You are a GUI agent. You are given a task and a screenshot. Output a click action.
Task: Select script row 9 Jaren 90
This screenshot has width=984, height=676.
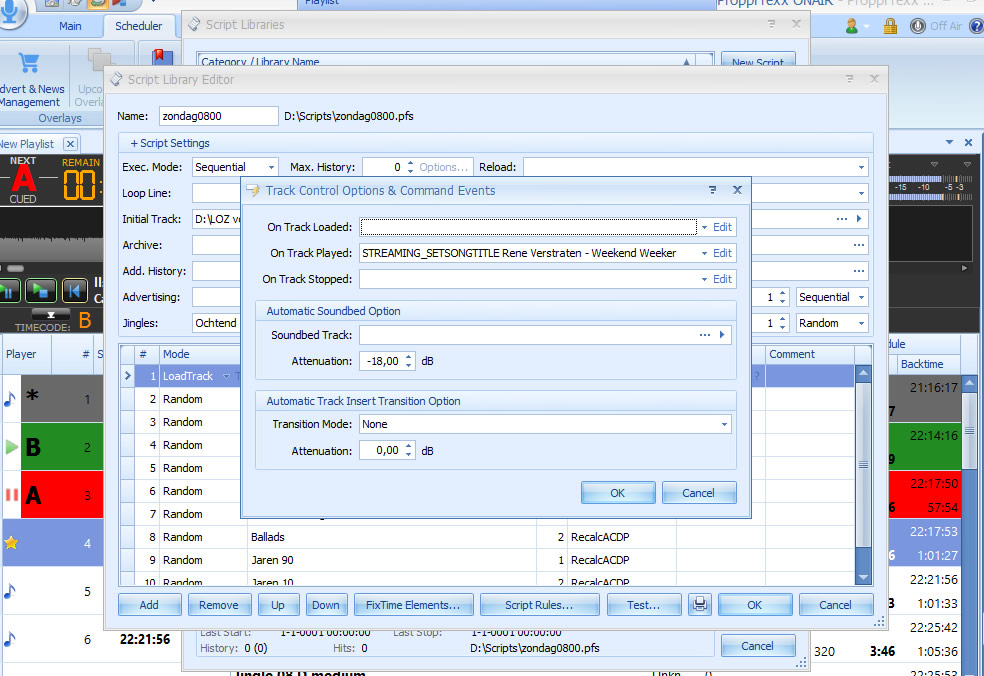(x=486, y=560)
